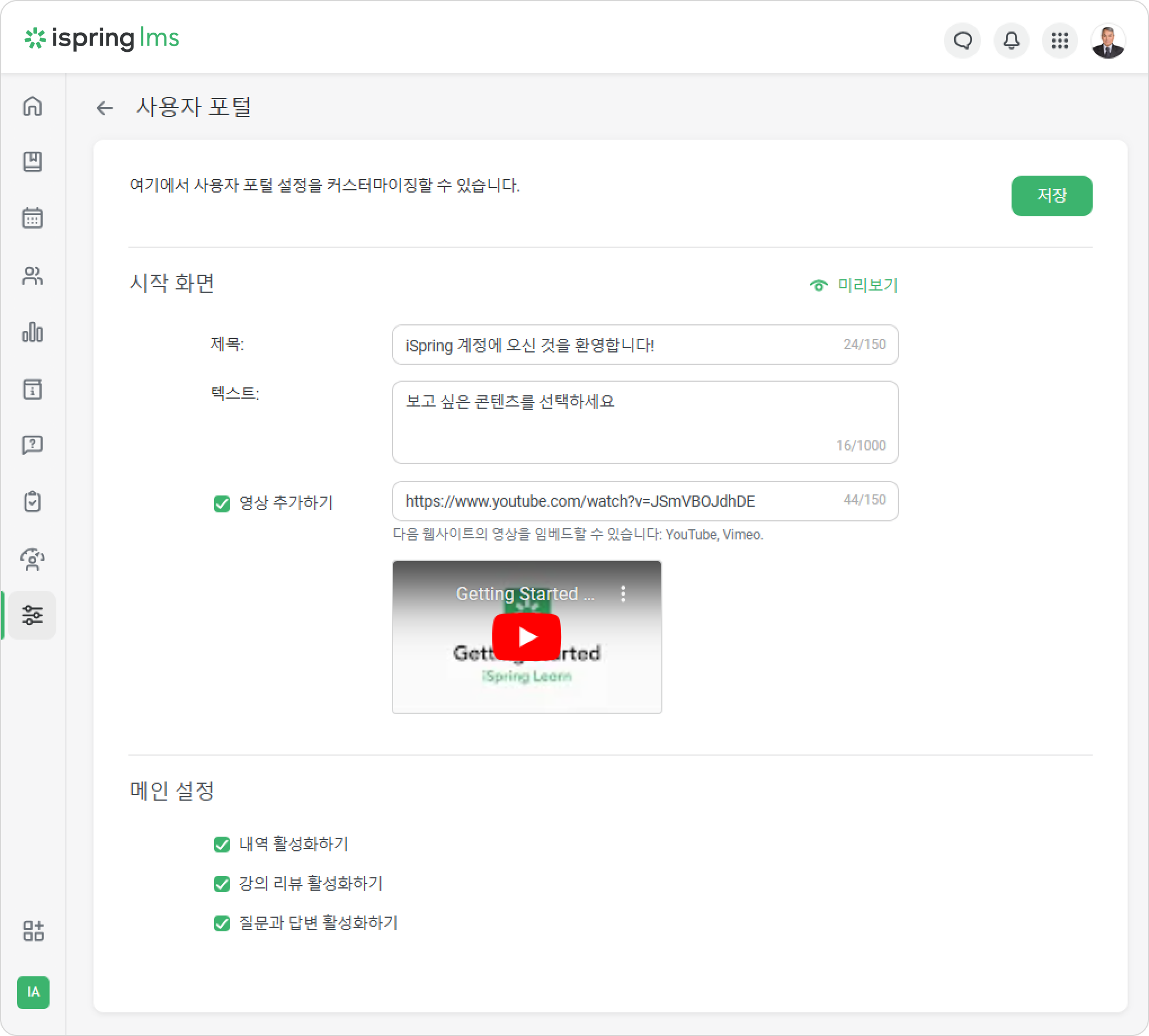The width and height of the screenshot is (1149, 1036).
Task: Open the question speech bubble icon
Action: coord(33,445)
